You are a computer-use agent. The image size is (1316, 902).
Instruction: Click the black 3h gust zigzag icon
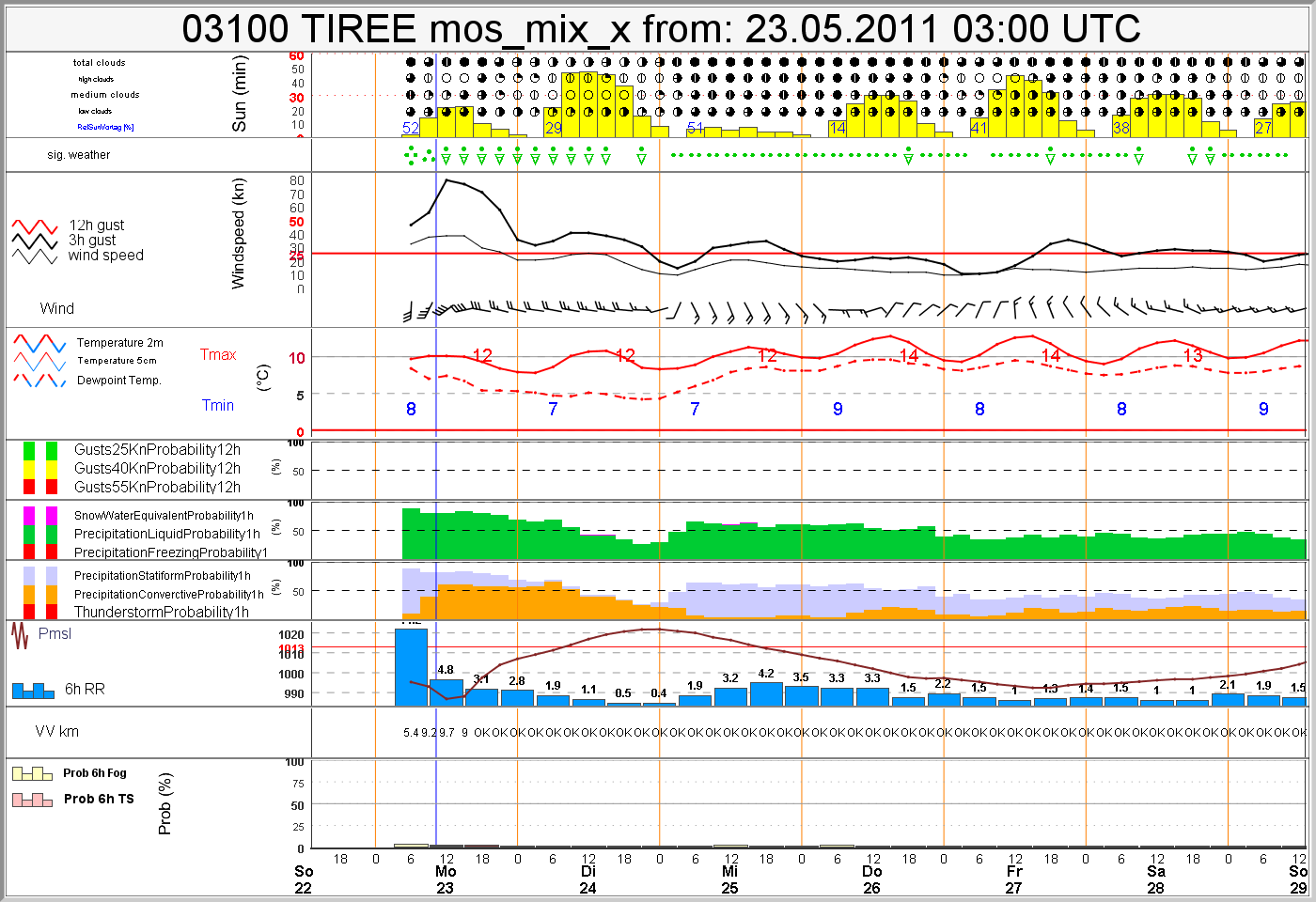(35, 241)
